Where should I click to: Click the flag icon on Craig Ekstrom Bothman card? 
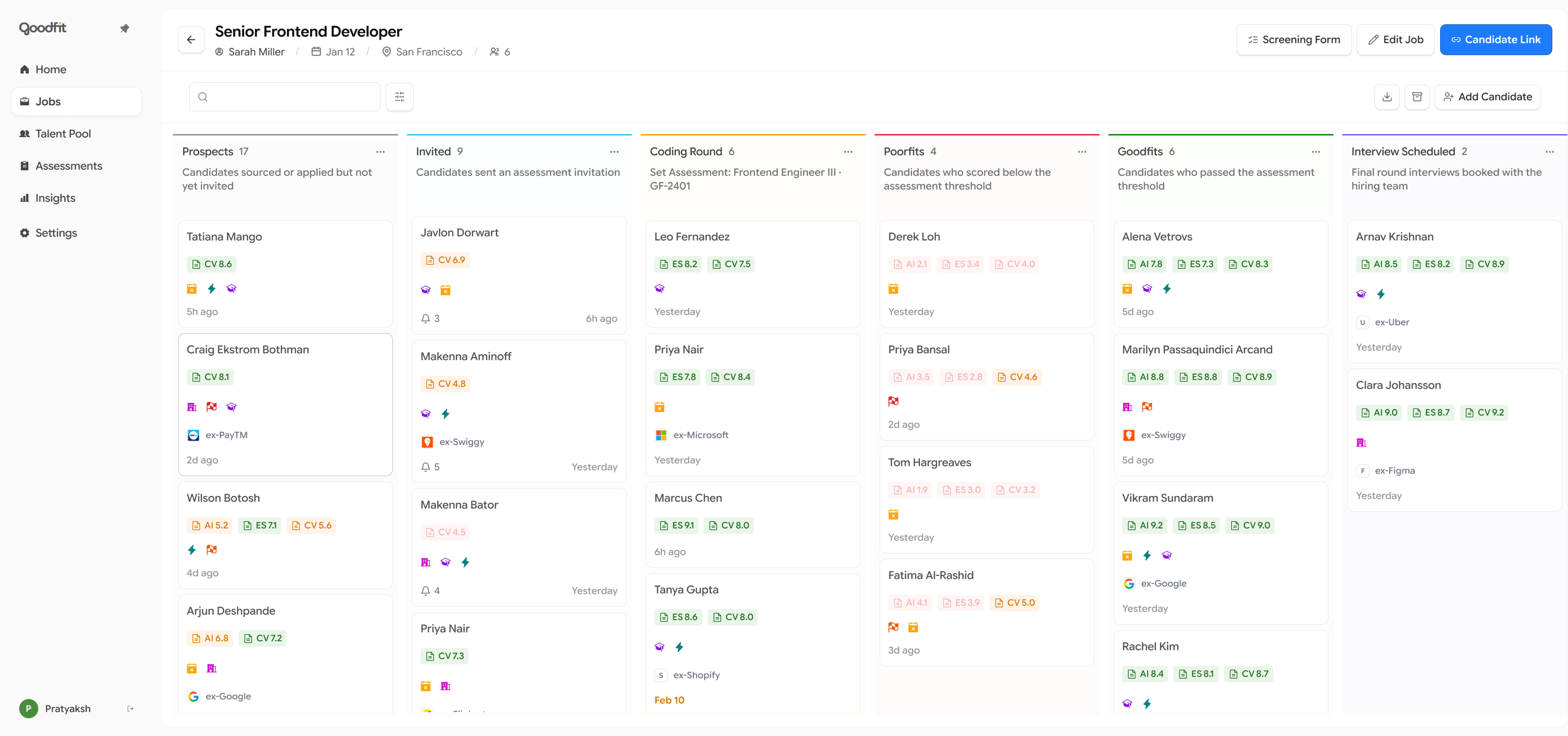211,407
